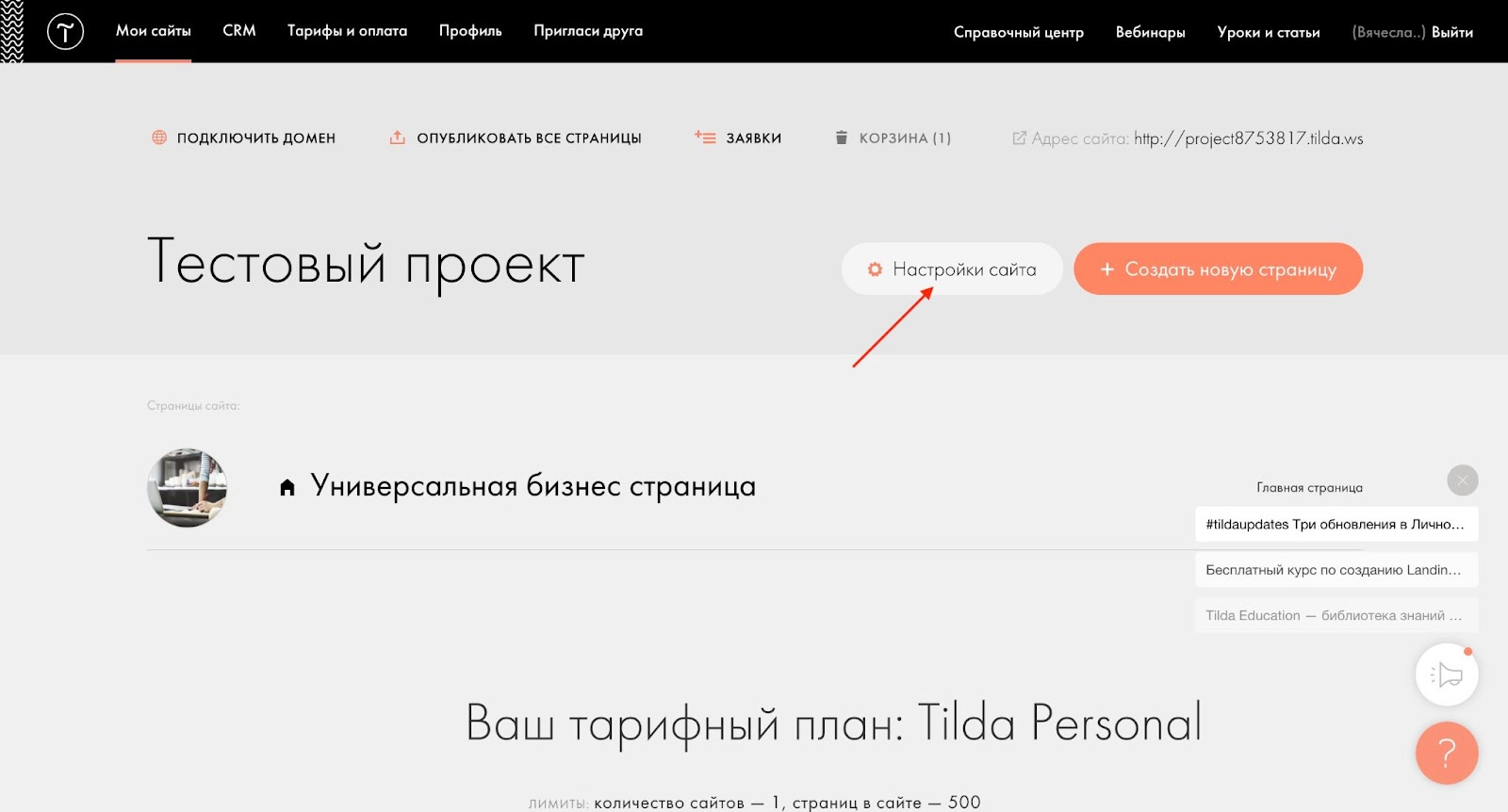Open the Заявки section

pos(754,138)
